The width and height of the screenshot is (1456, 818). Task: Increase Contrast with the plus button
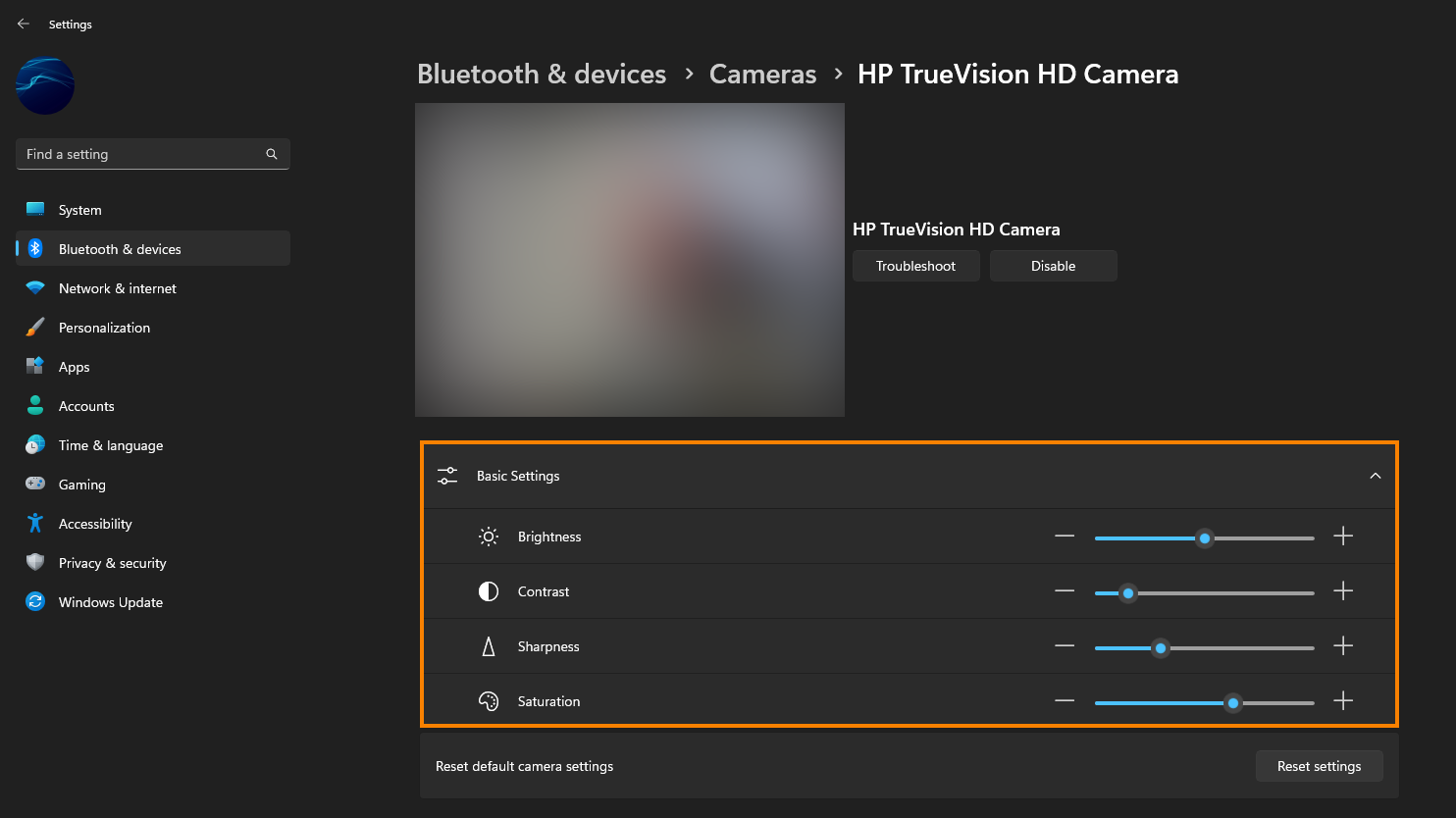point(1343,591)
